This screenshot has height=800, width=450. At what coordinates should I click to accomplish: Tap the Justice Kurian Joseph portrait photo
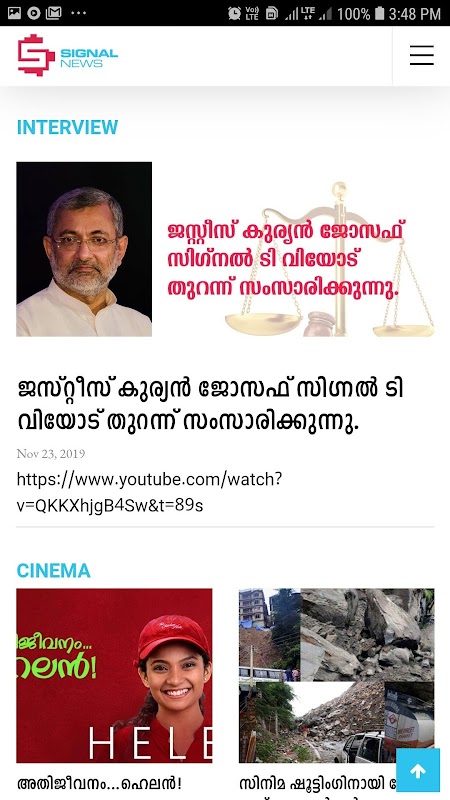coord(84,249)
